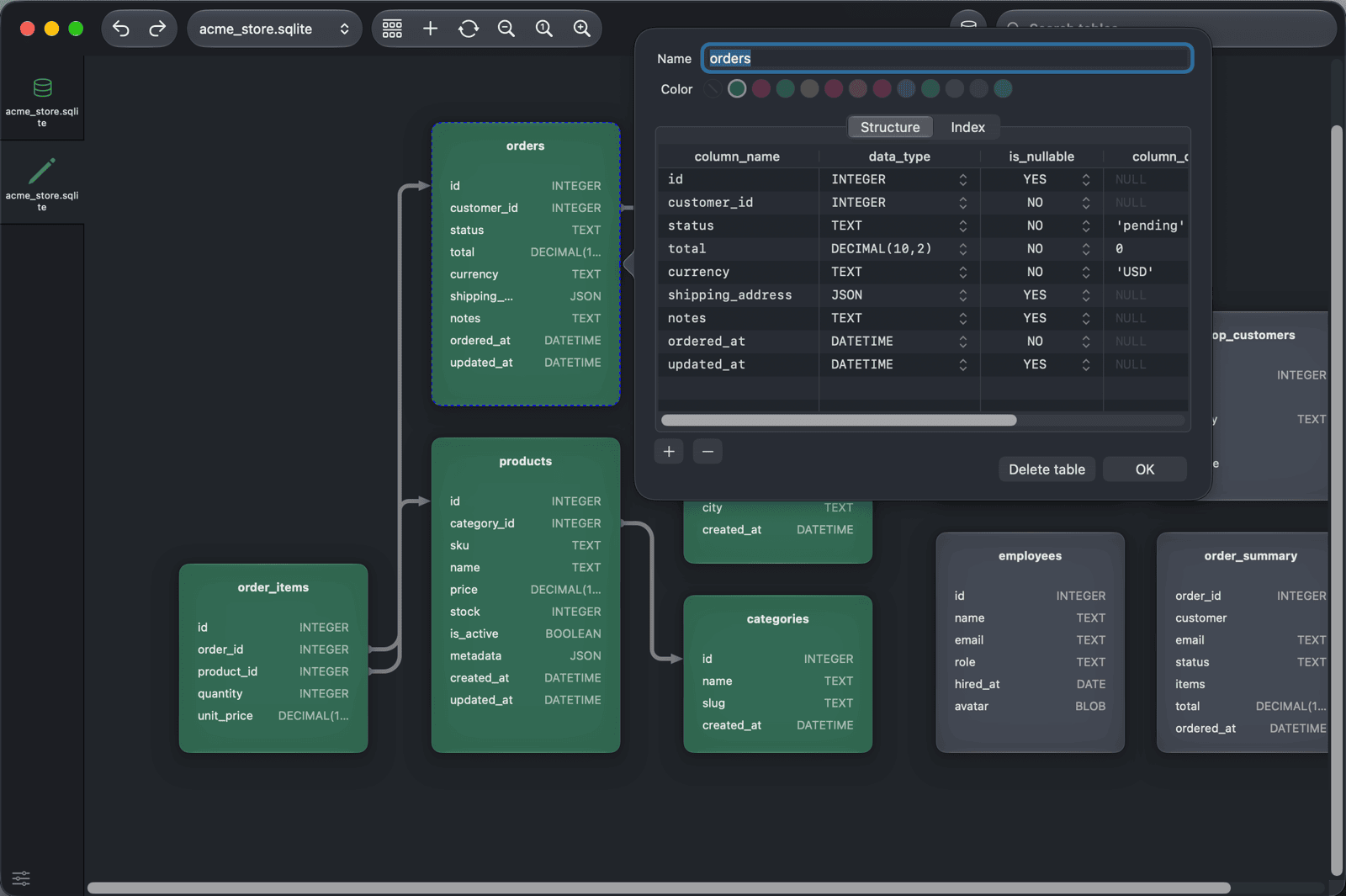
Task: Zoom out of the diagram
Action: (x=506, y=29)
